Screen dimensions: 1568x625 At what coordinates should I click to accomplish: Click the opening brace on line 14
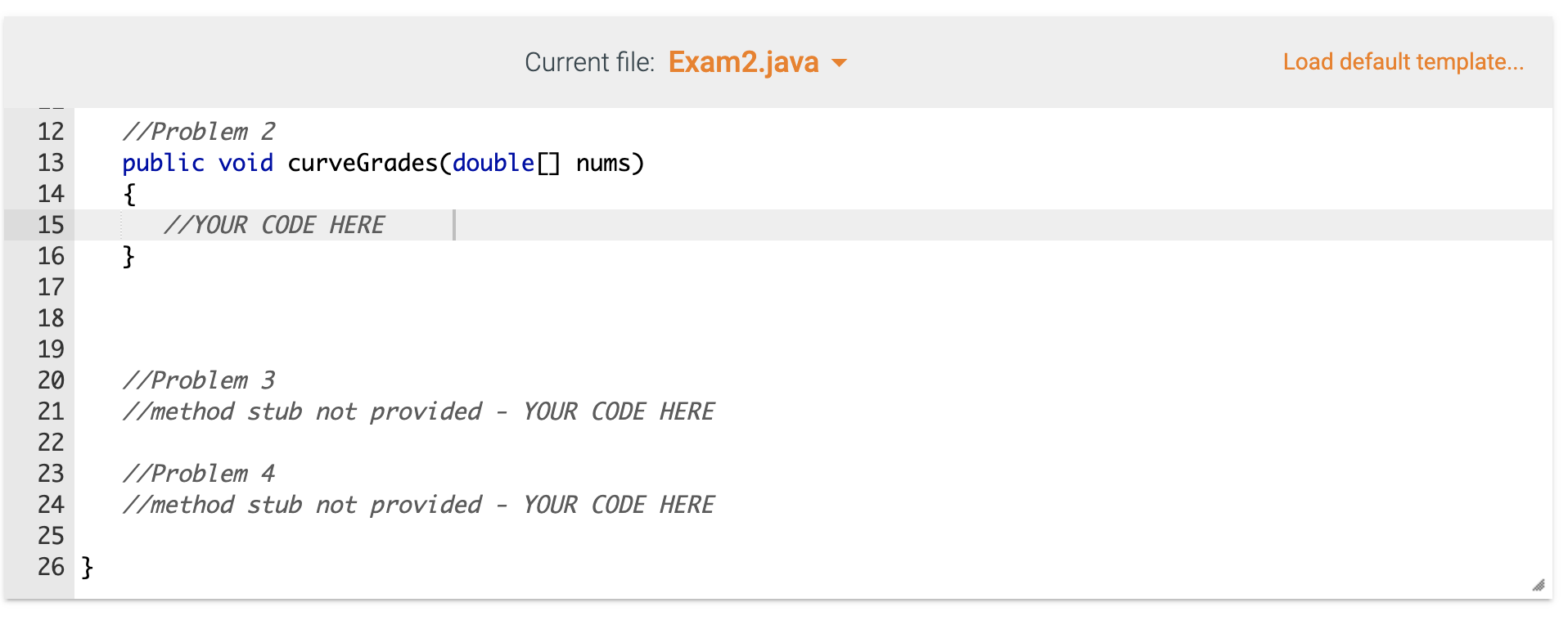pyautogui.click(x=128, y=194)
